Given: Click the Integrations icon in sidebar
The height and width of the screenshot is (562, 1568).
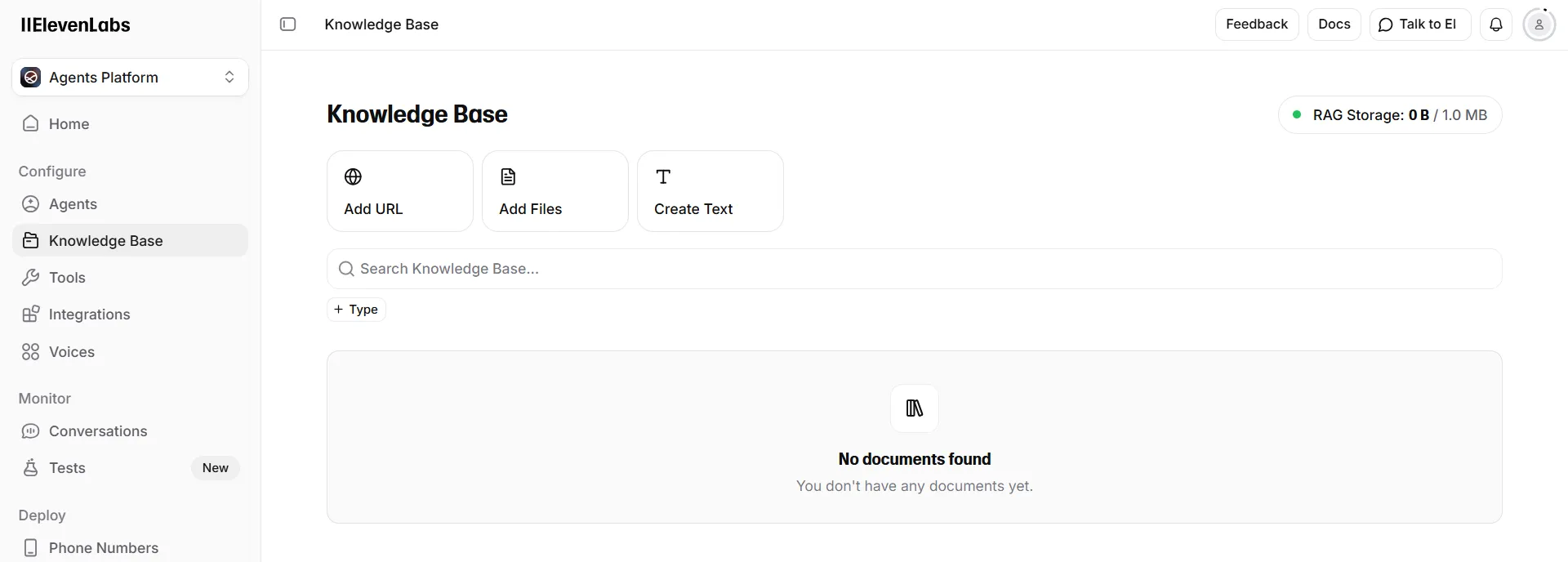Looking at the screenshot, I should click(31, 314).
